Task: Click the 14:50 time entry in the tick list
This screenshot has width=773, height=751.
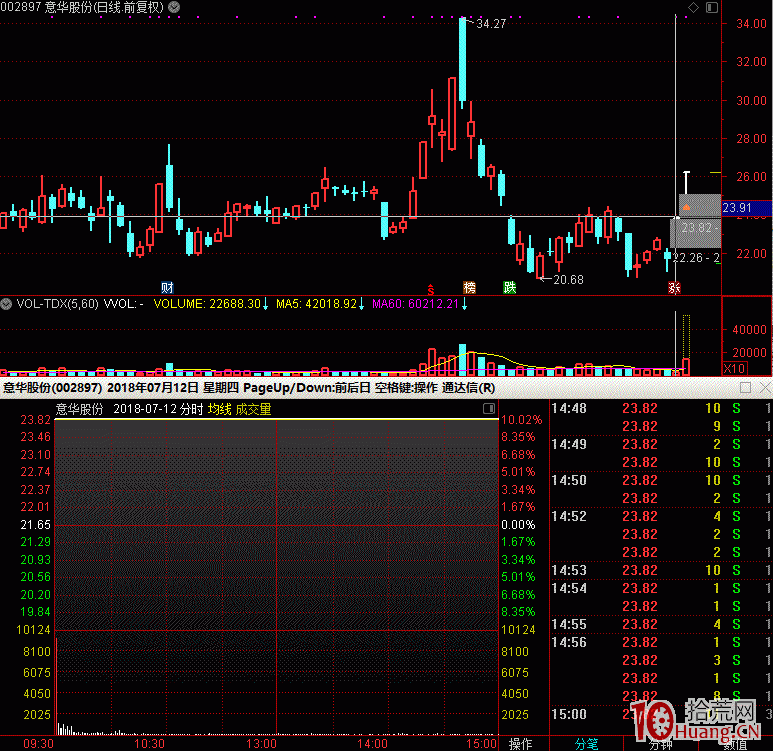Action: 569,480
